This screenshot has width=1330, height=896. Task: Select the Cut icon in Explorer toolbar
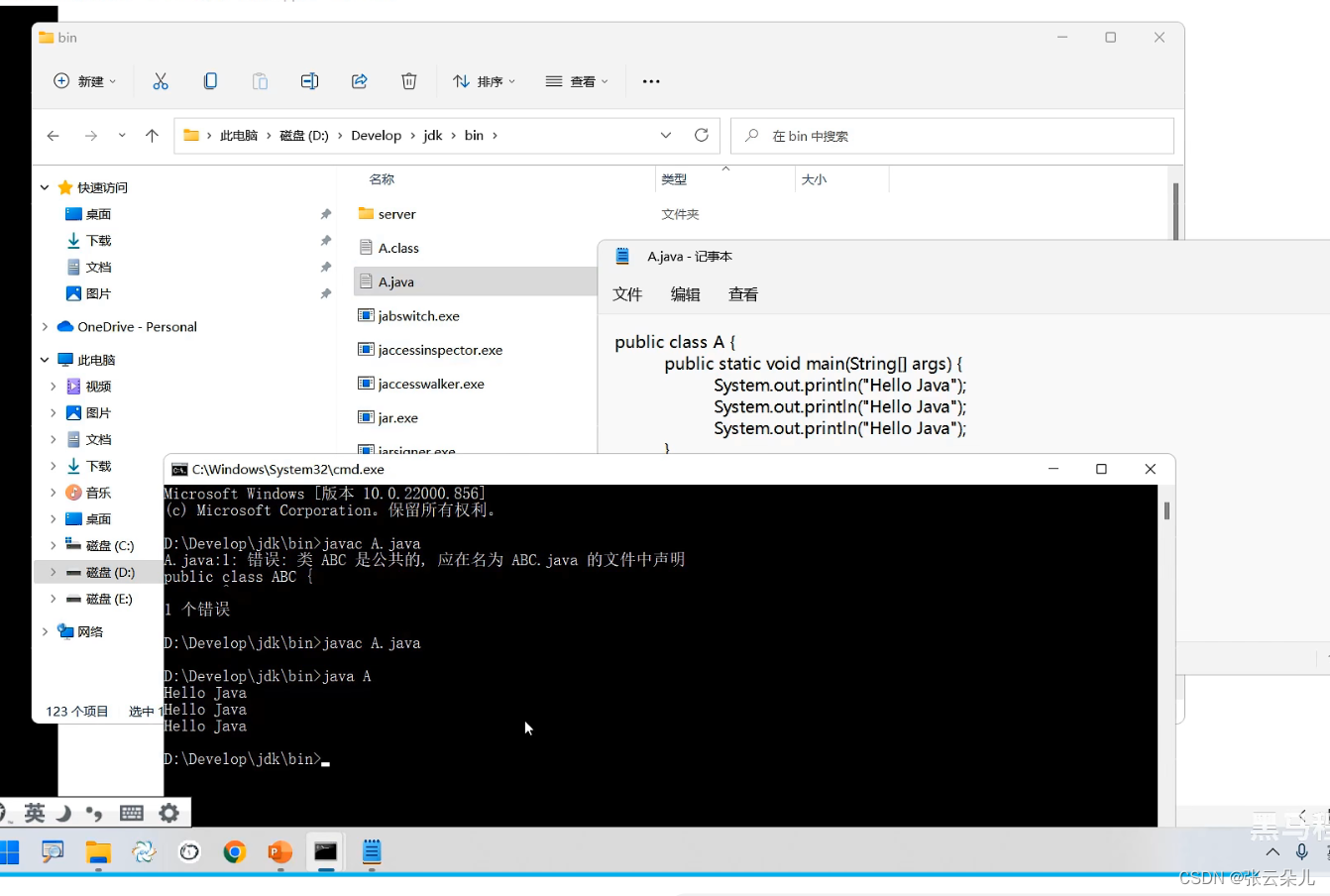[x=161, y=81]
